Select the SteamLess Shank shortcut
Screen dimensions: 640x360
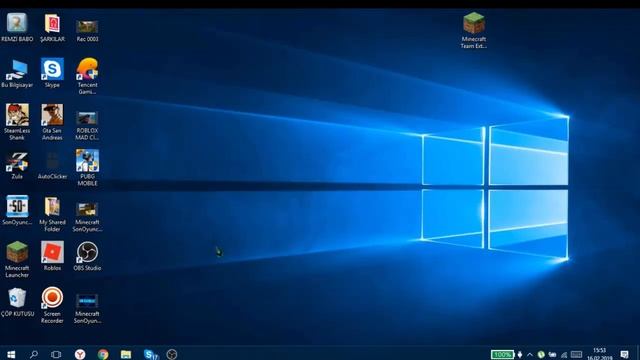(17, 122)
